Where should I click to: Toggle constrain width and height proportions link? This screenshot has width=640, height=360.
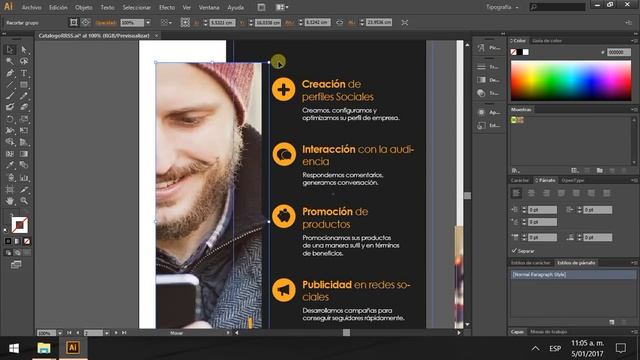(339, 22)
